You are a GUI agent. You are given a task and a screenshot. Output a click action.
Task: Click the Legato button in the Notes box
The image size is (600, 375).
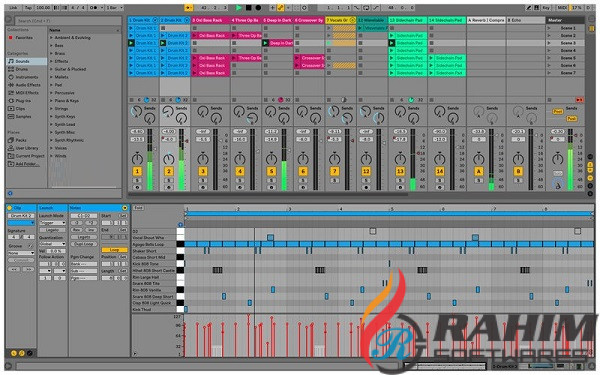(x=84, y=237)
